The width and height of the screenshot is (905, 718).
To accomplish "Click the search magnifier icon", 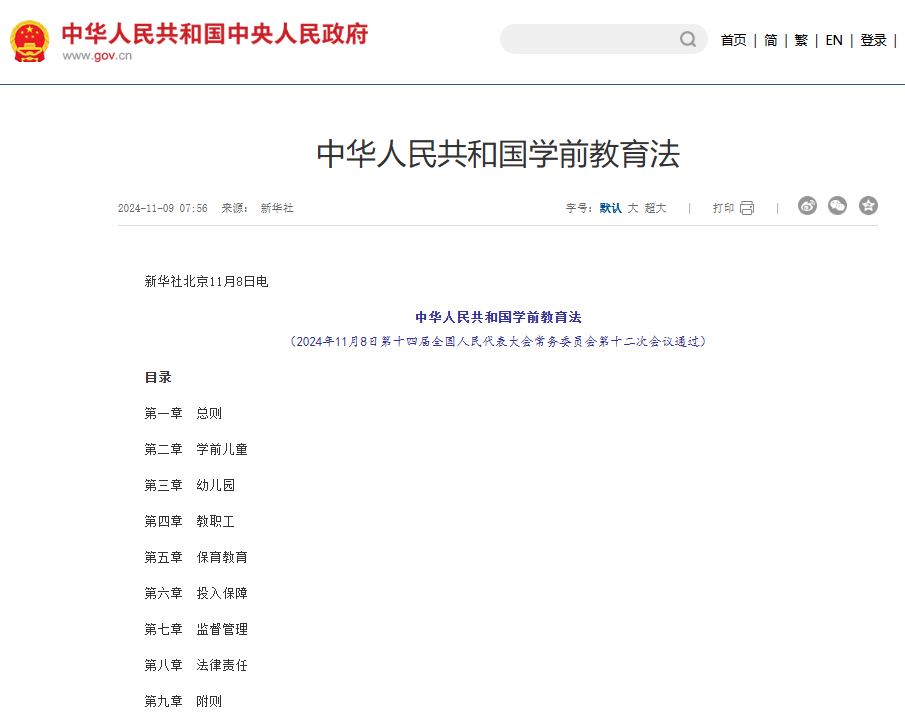I will (x=687, y=39).
